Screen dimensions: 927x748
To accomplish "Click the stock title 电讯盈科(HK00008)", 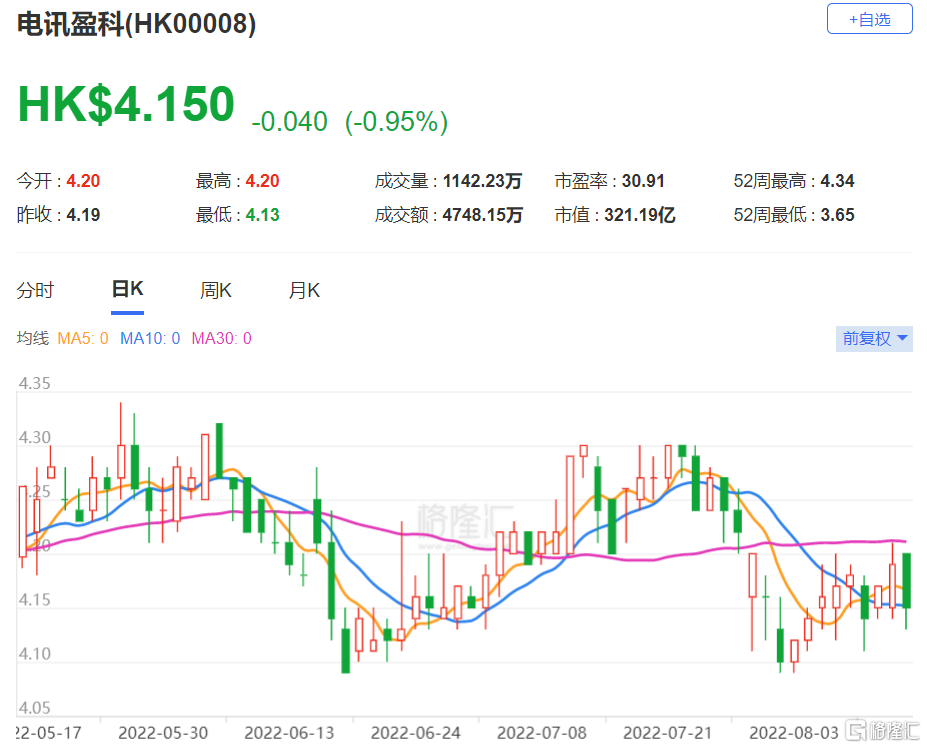I will click(137, 24).
